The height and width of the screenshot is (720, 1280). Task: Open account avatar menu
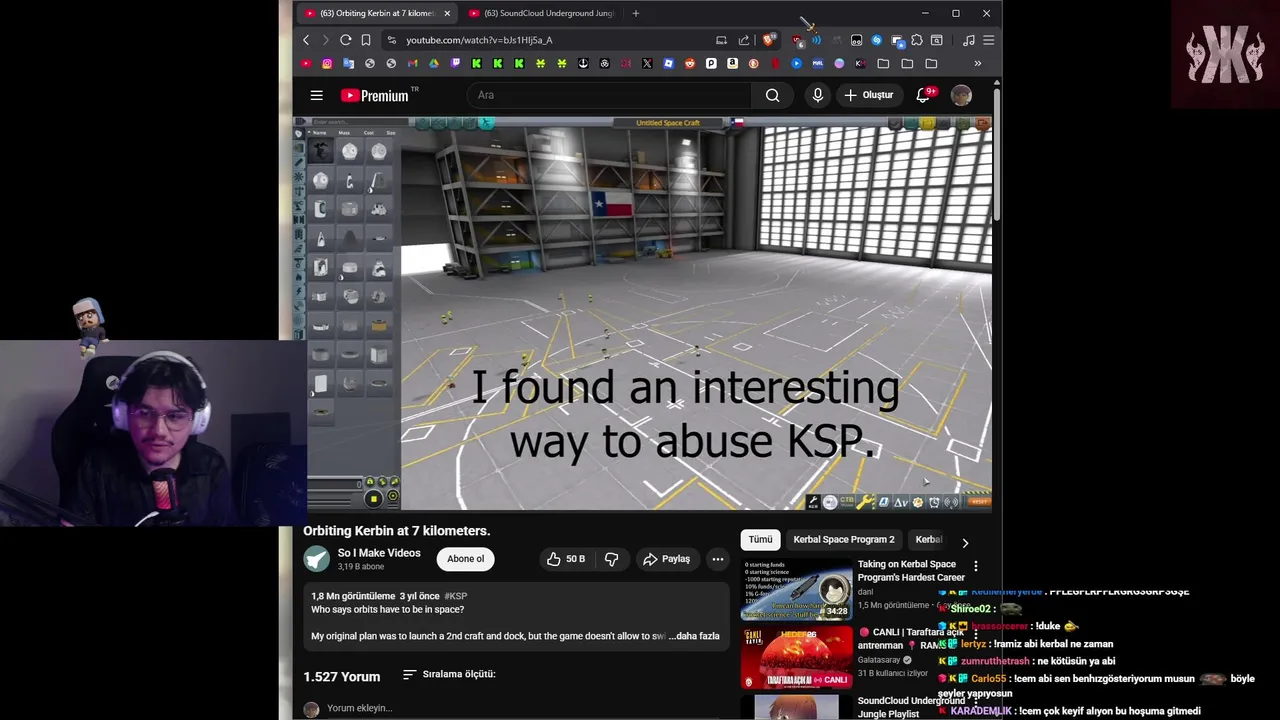tap(961, 95)
